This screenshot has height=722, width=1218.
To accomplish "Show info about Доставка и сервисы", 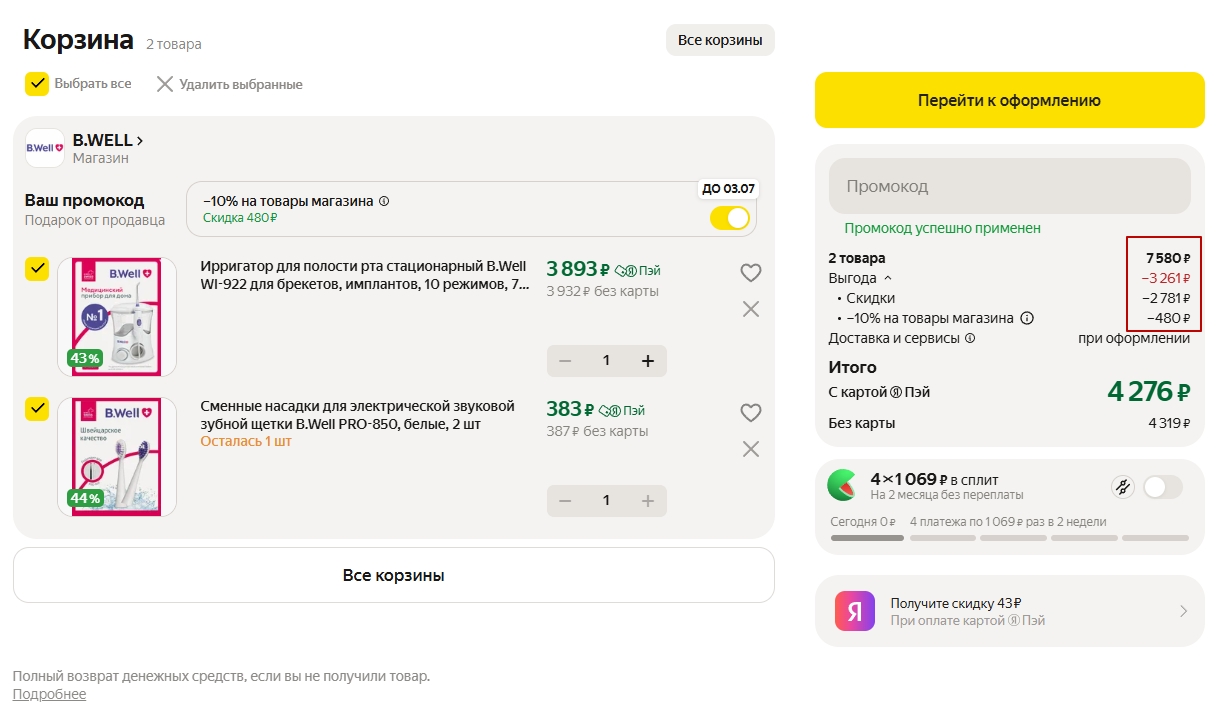I will coord(970,338).
